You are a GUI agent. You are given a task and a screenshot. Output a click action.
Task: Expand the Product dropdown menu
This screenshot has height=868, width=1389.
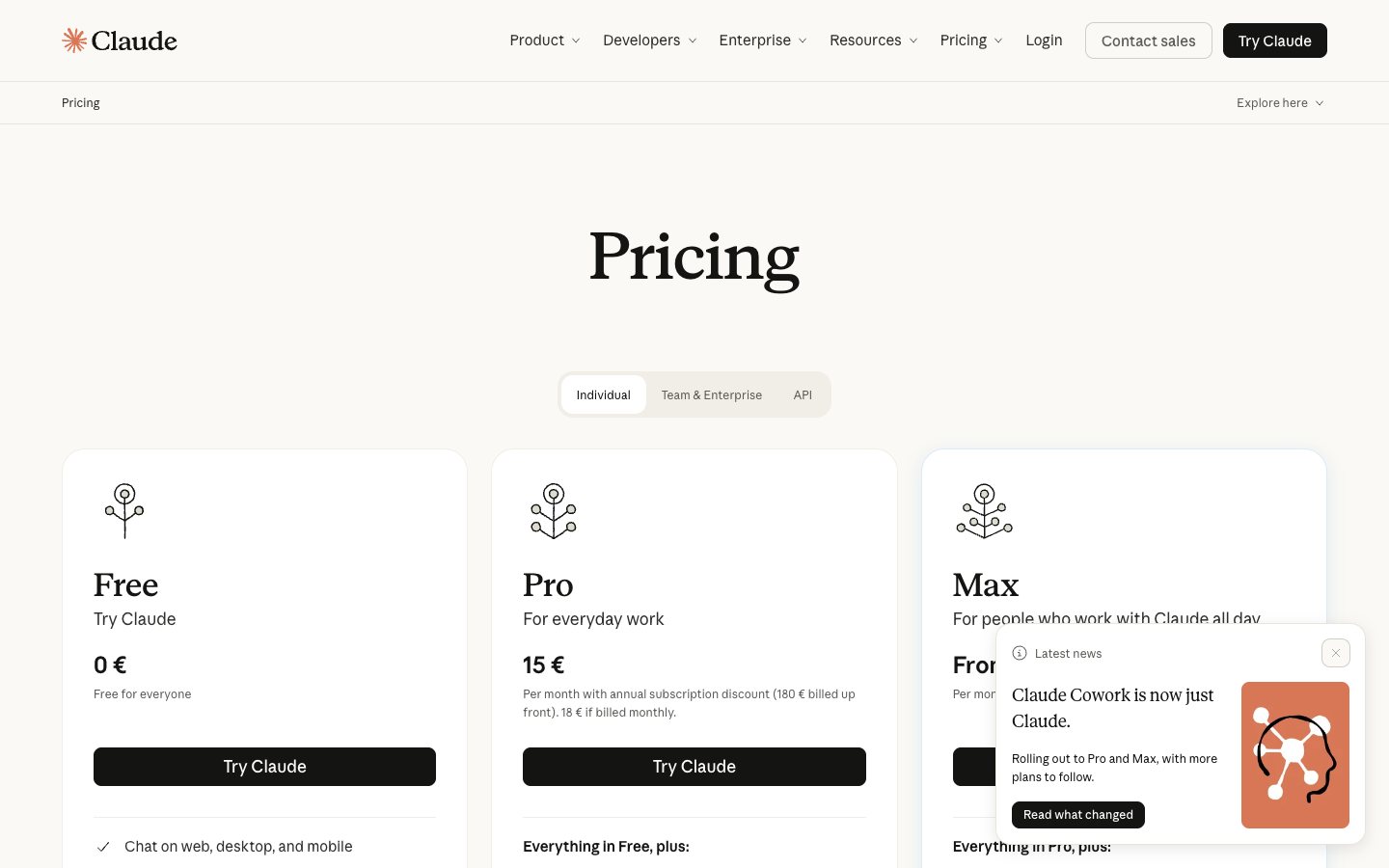point(545,41)
